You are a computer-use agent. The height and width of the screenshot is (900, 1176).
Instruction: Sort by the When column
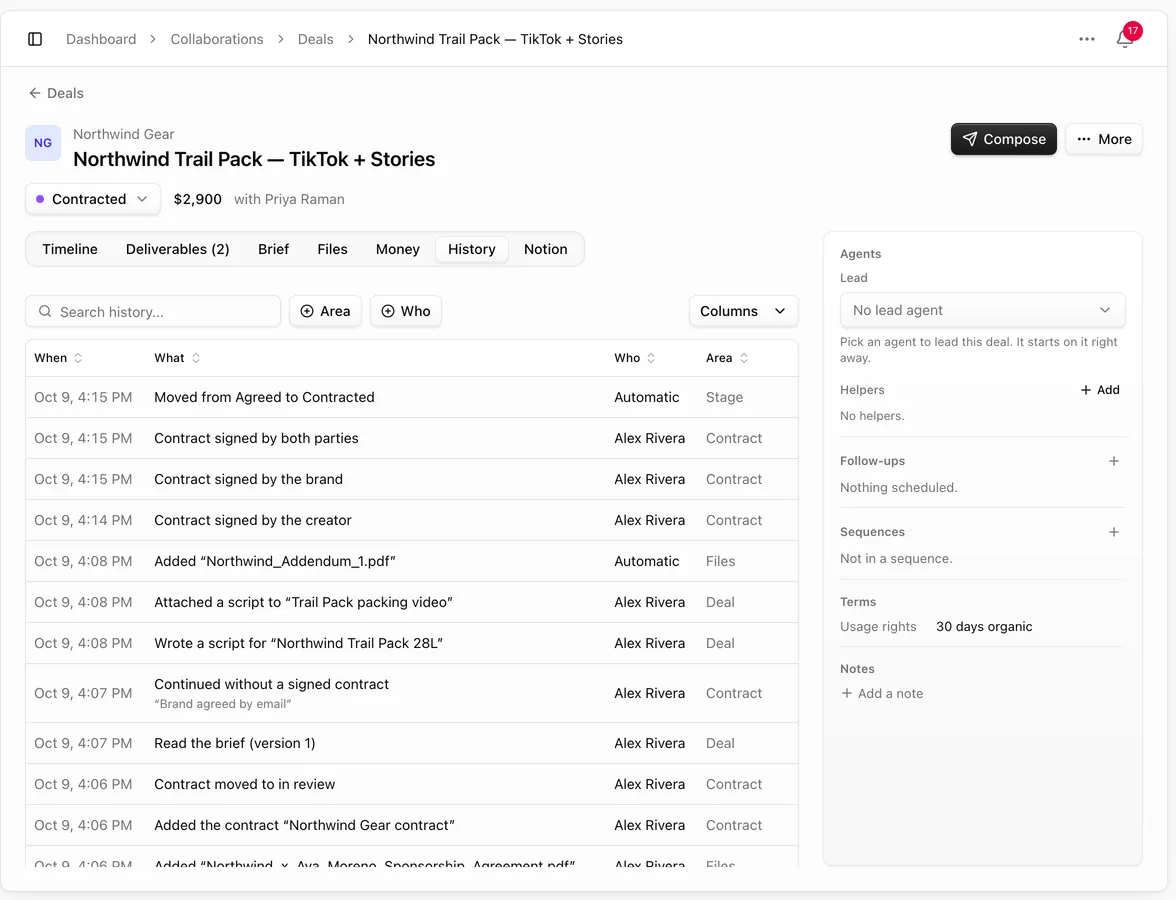coord(58,358)
